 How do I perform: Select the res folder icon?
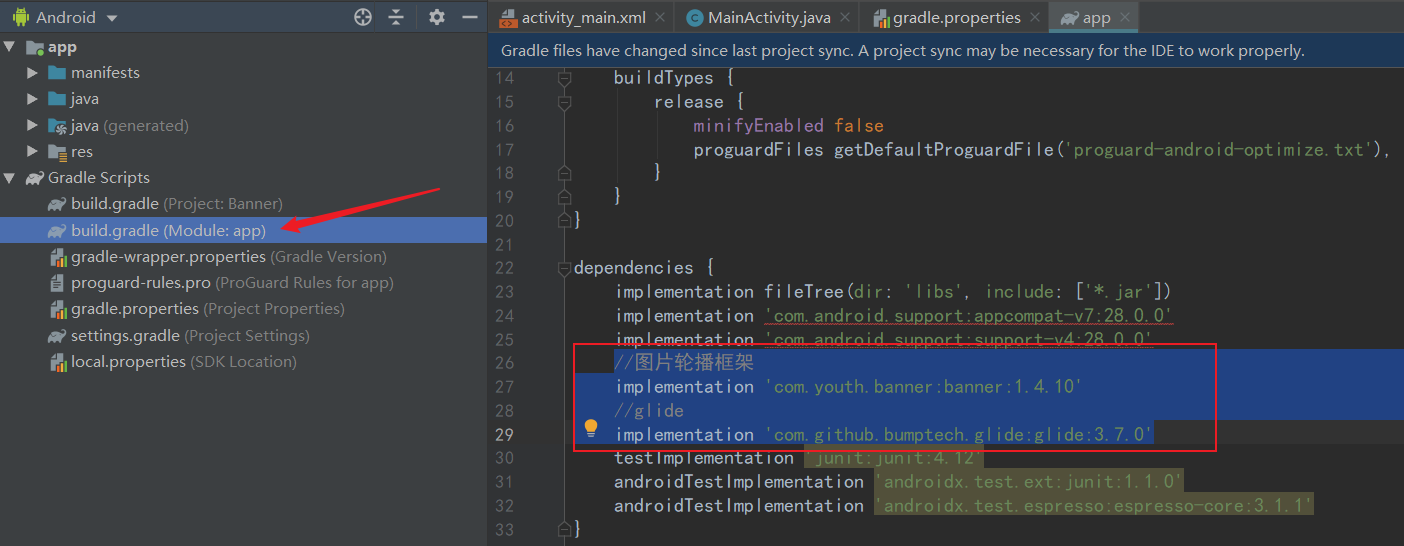57,151
